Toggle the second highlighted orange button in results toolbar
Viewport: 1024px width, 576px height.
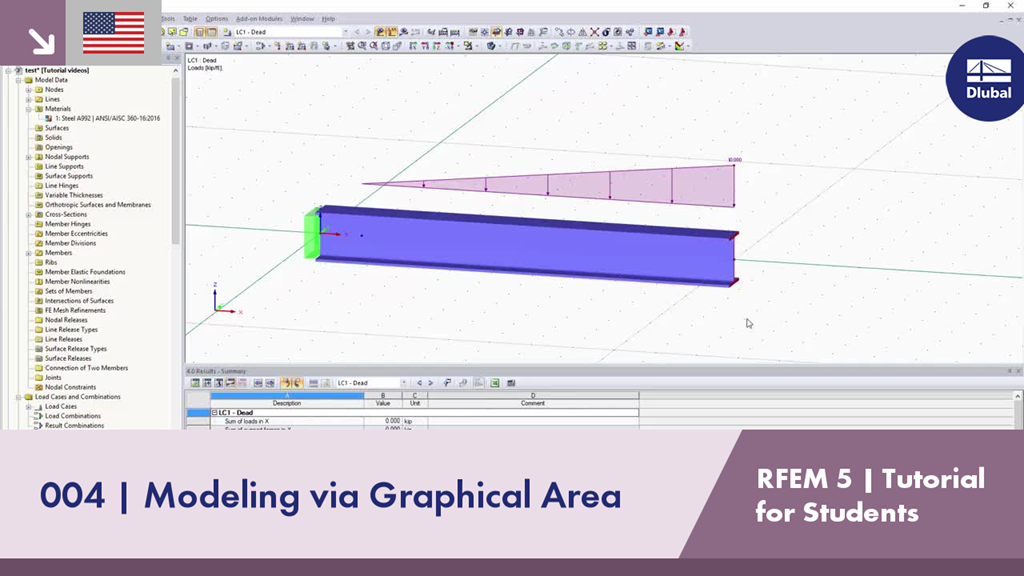click(x=297, y=383)
